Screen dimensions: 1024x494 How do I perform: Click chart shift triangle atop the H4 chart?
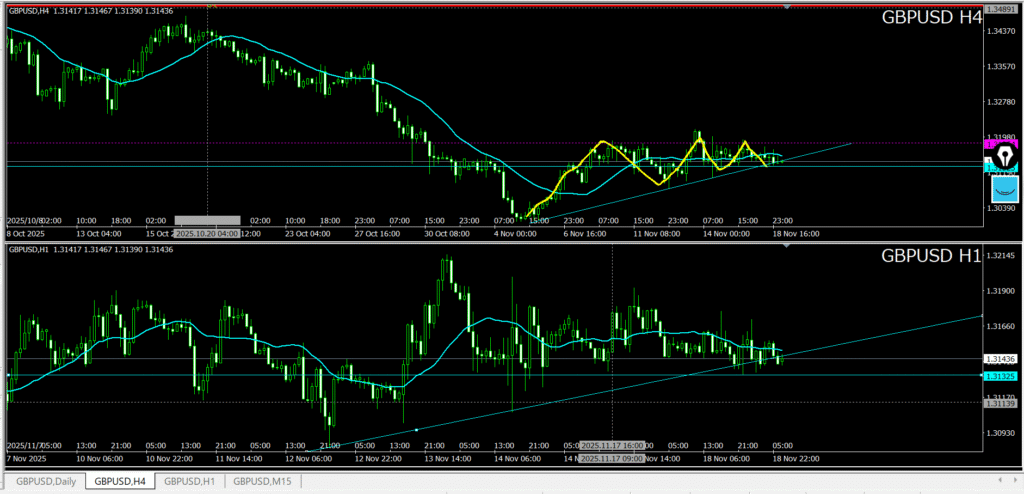coord(788,6)
